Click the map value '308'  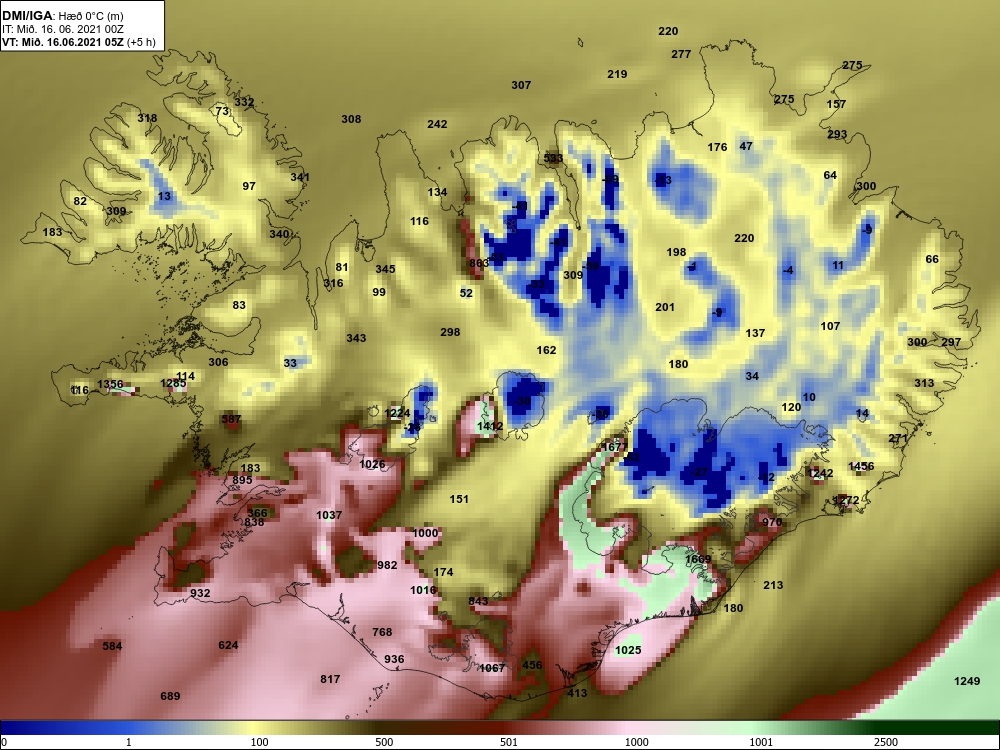(x=351, y=119)
